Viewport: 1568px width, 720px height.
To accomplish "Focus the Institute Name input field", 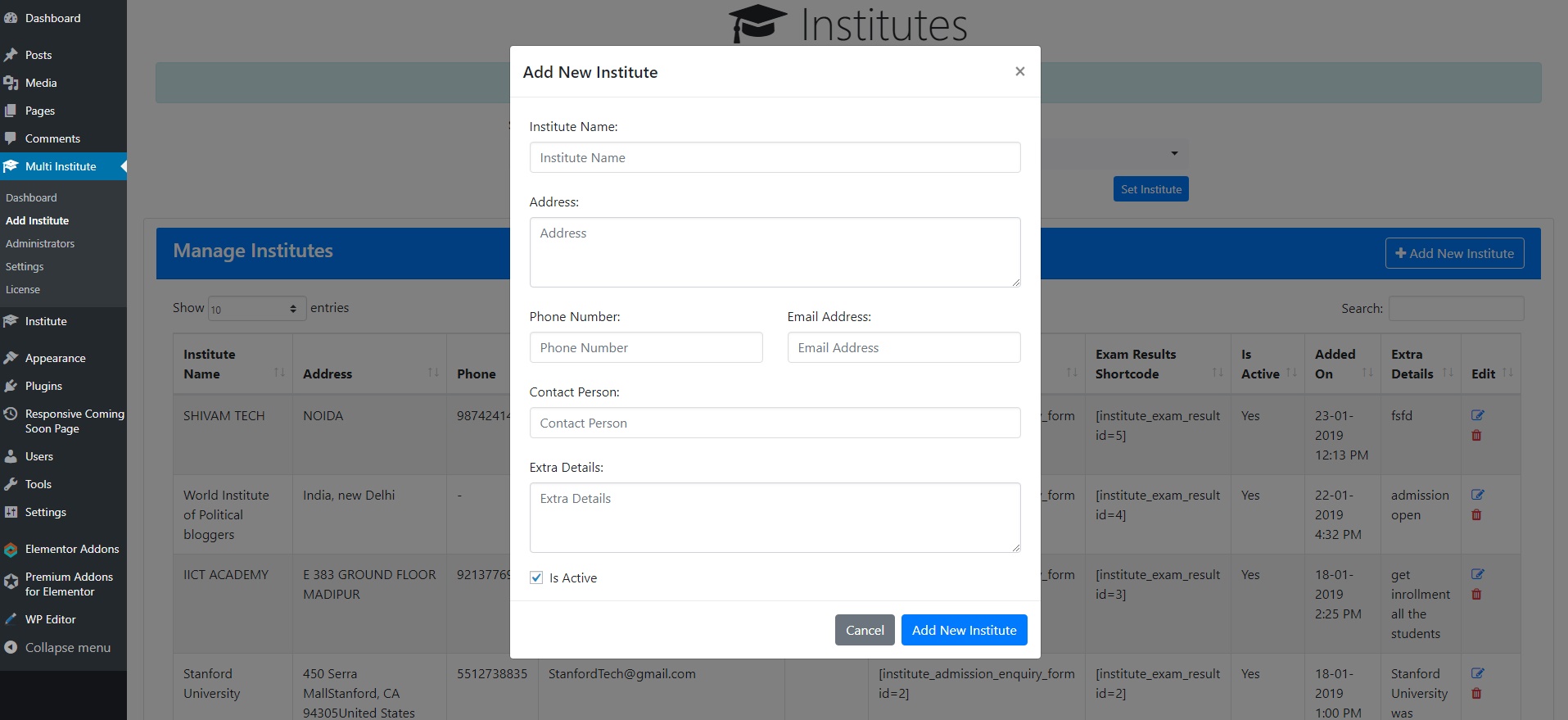I will [x=775, y=157].
